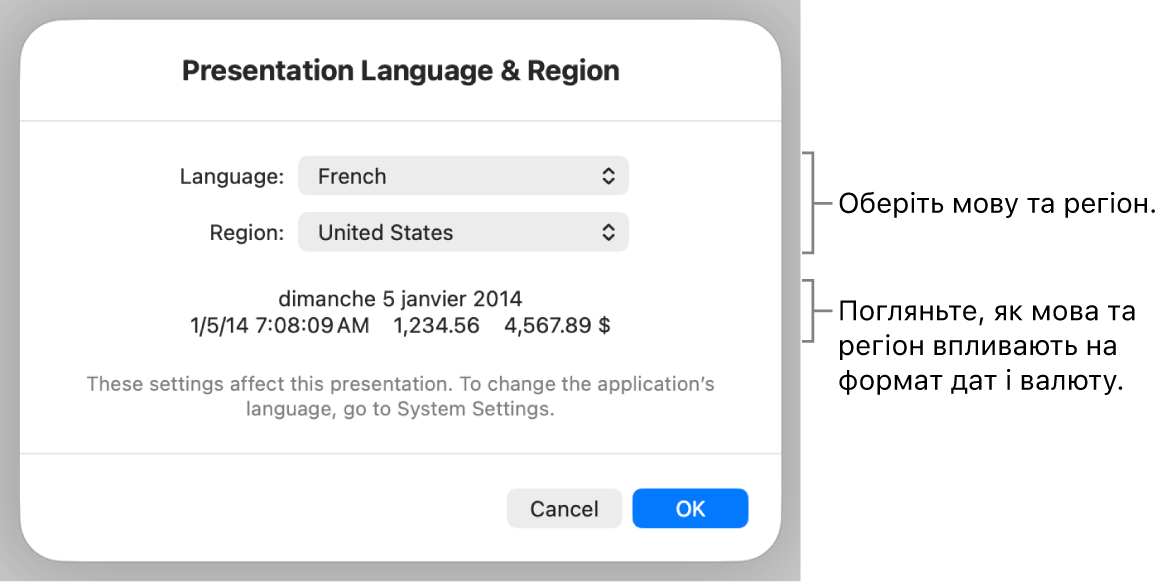Select the United States text in Region menu
Image resolution: width=1159 pixels, height=582 pixels.
(385, 232)
